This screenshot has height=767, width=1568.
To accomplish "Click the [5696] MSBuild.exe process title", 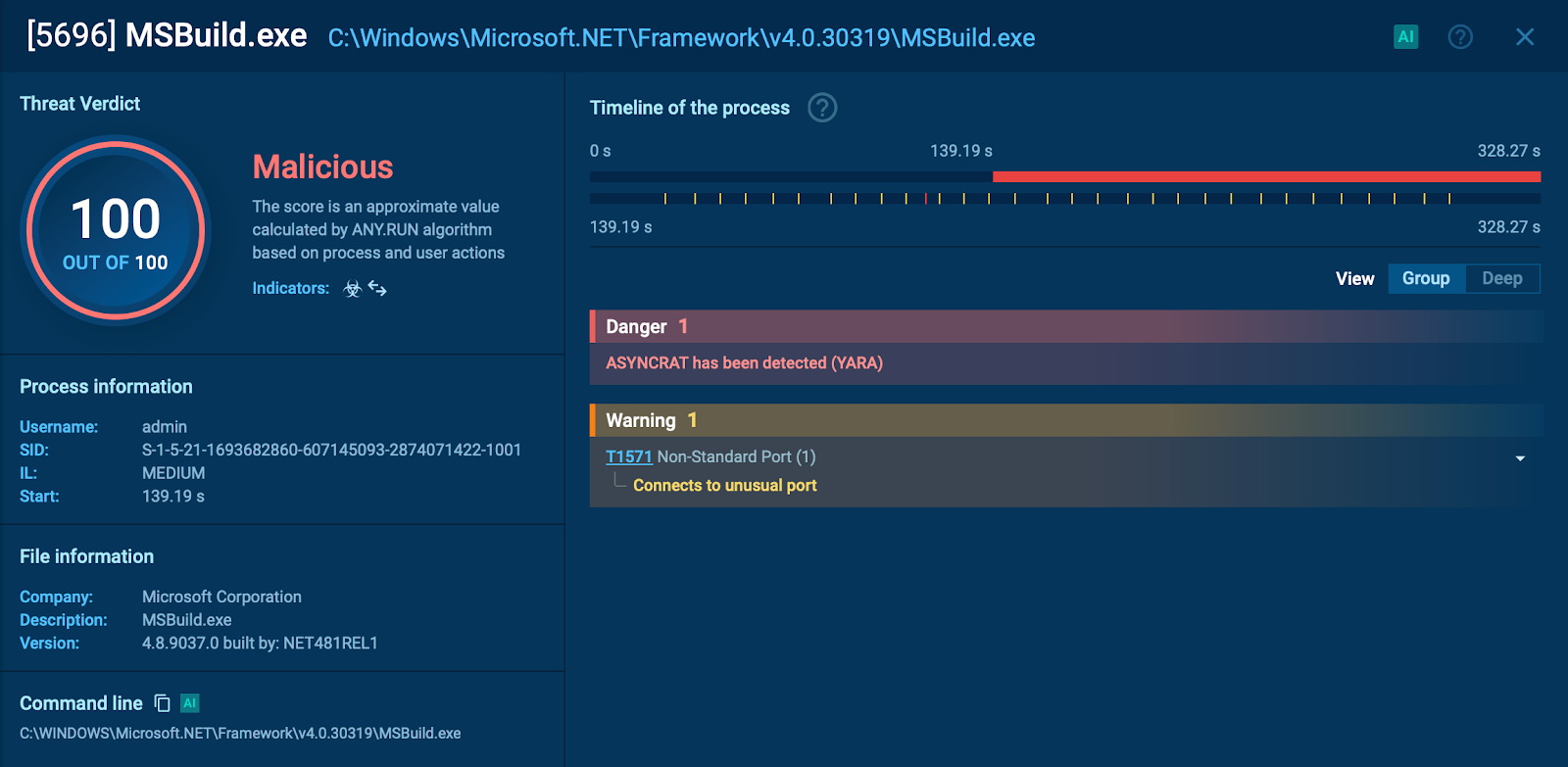I will click(x=167, y=36).
